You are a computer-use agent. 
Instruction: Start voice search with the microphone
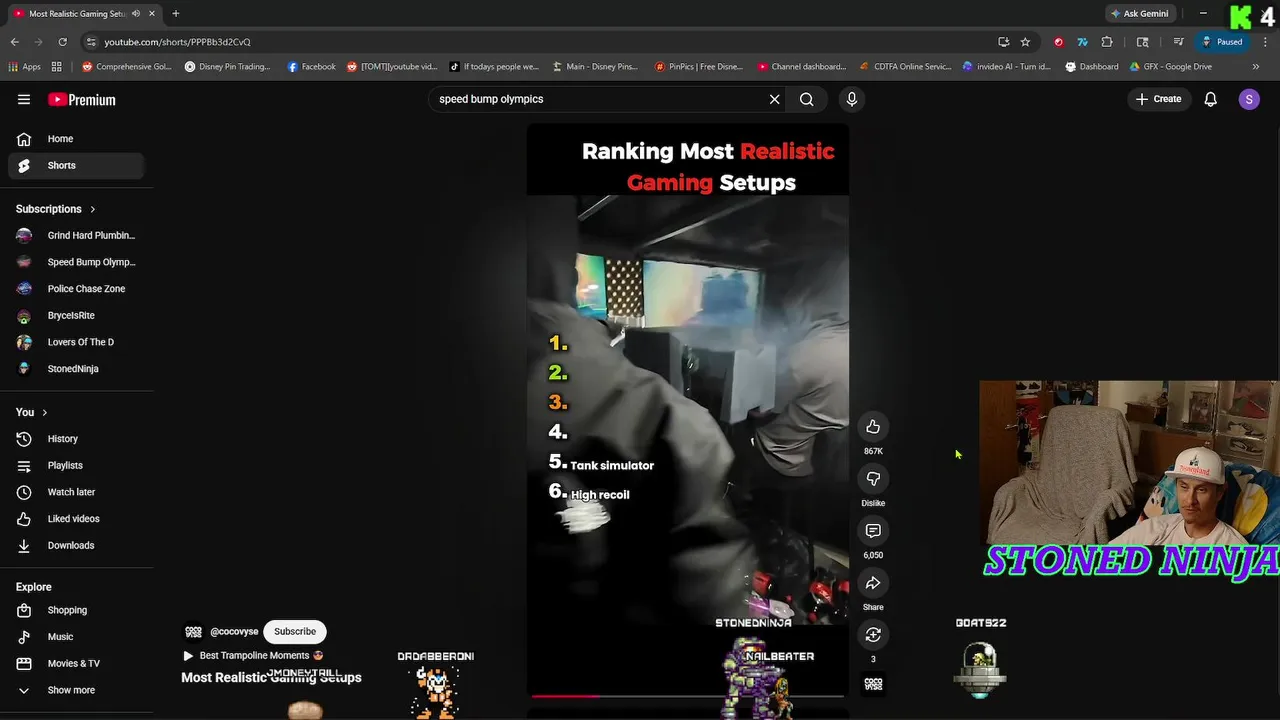852,99
